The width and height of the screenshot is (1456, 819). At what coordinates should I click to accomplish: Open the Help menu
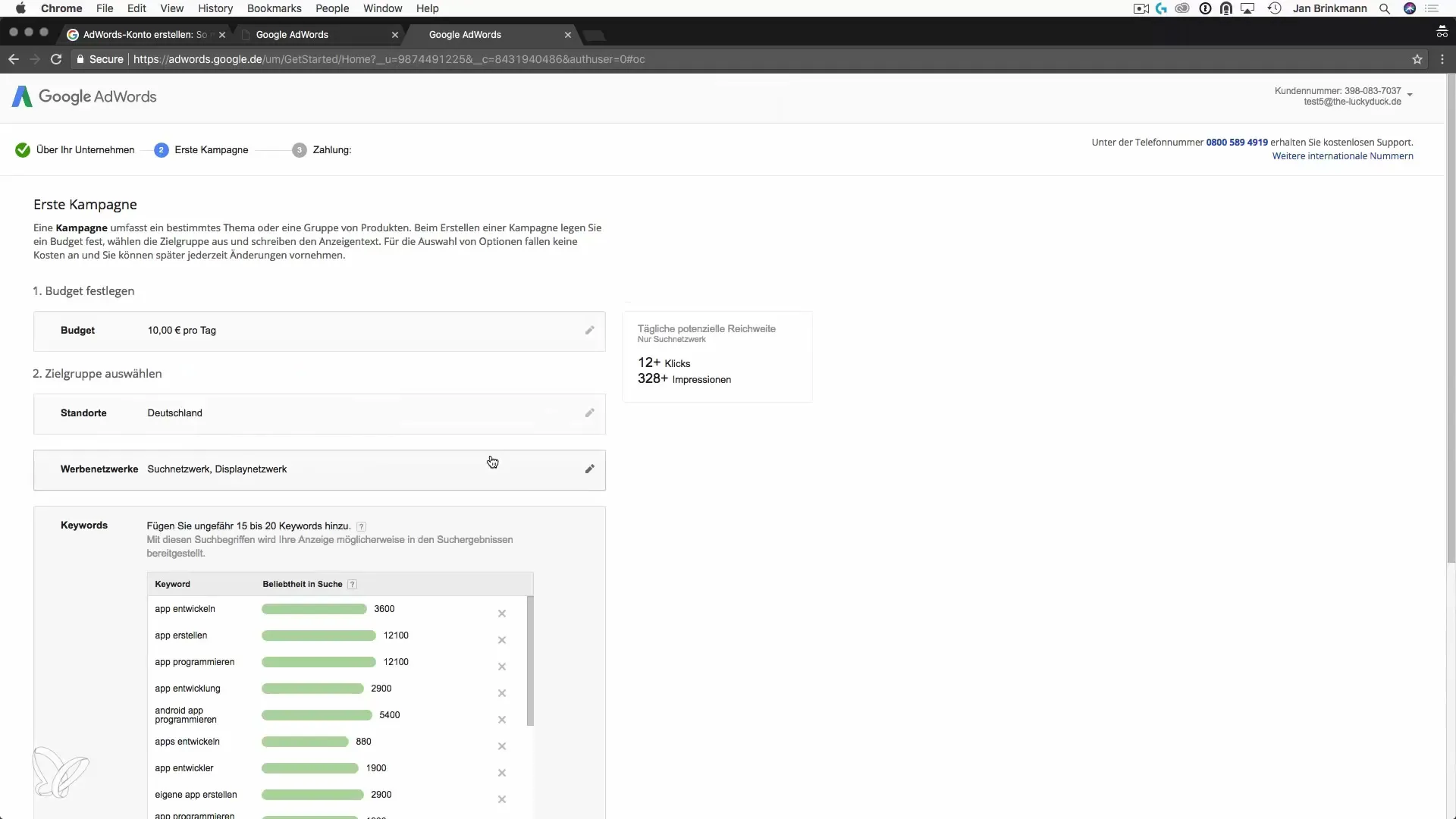(428, 8)
